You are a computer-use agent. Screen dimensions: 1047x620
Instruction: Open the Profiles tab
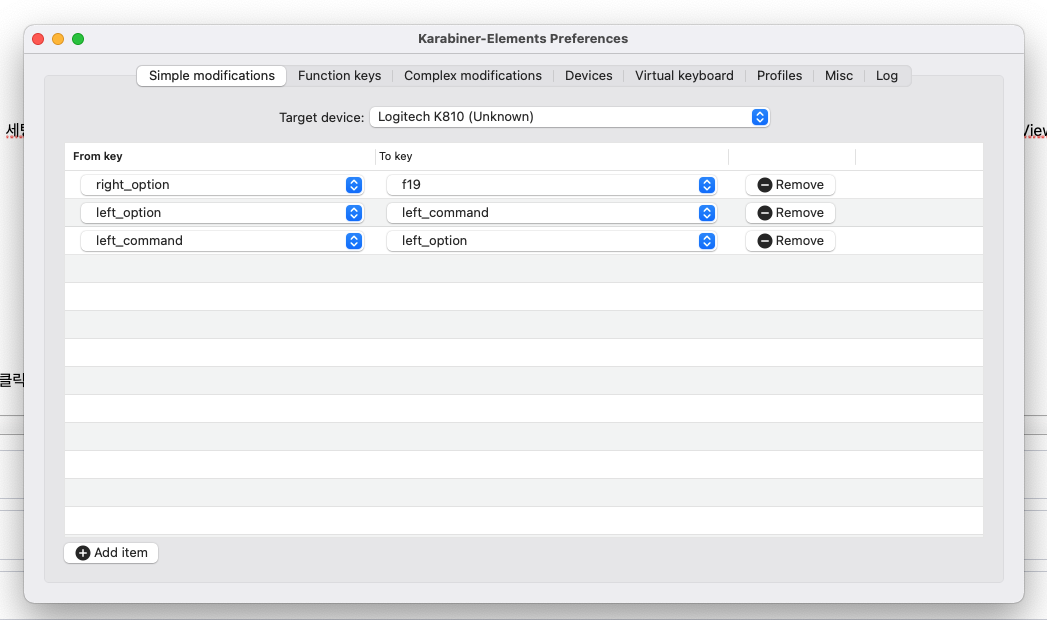coord(779,76)
